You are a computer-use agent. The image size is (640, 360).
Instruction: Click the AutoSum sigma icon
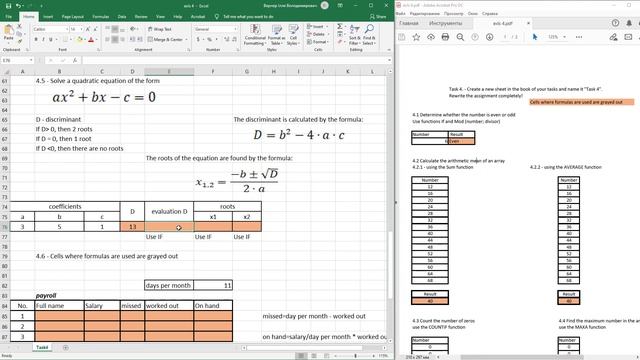(x=339, y=27)
